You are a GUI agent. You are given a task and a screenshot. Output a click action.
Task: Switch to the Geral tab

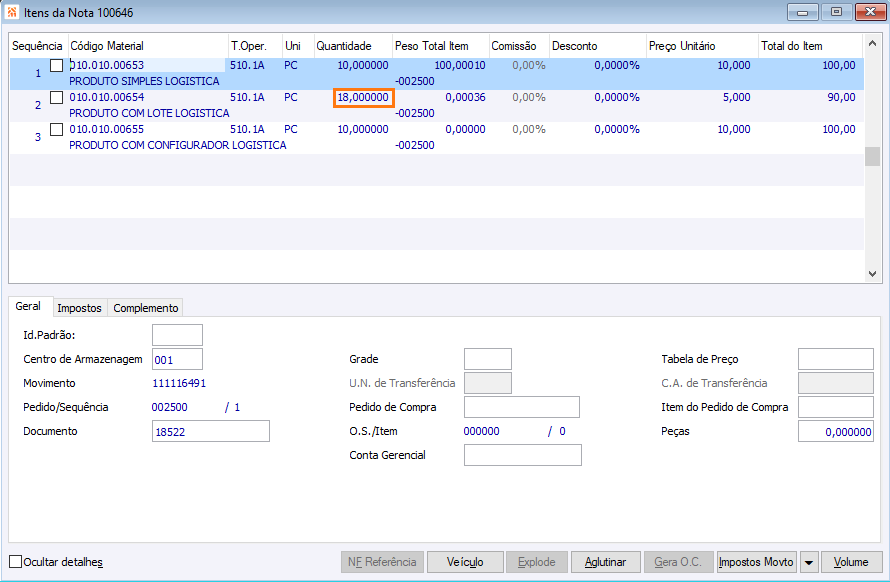click(28, 306)
